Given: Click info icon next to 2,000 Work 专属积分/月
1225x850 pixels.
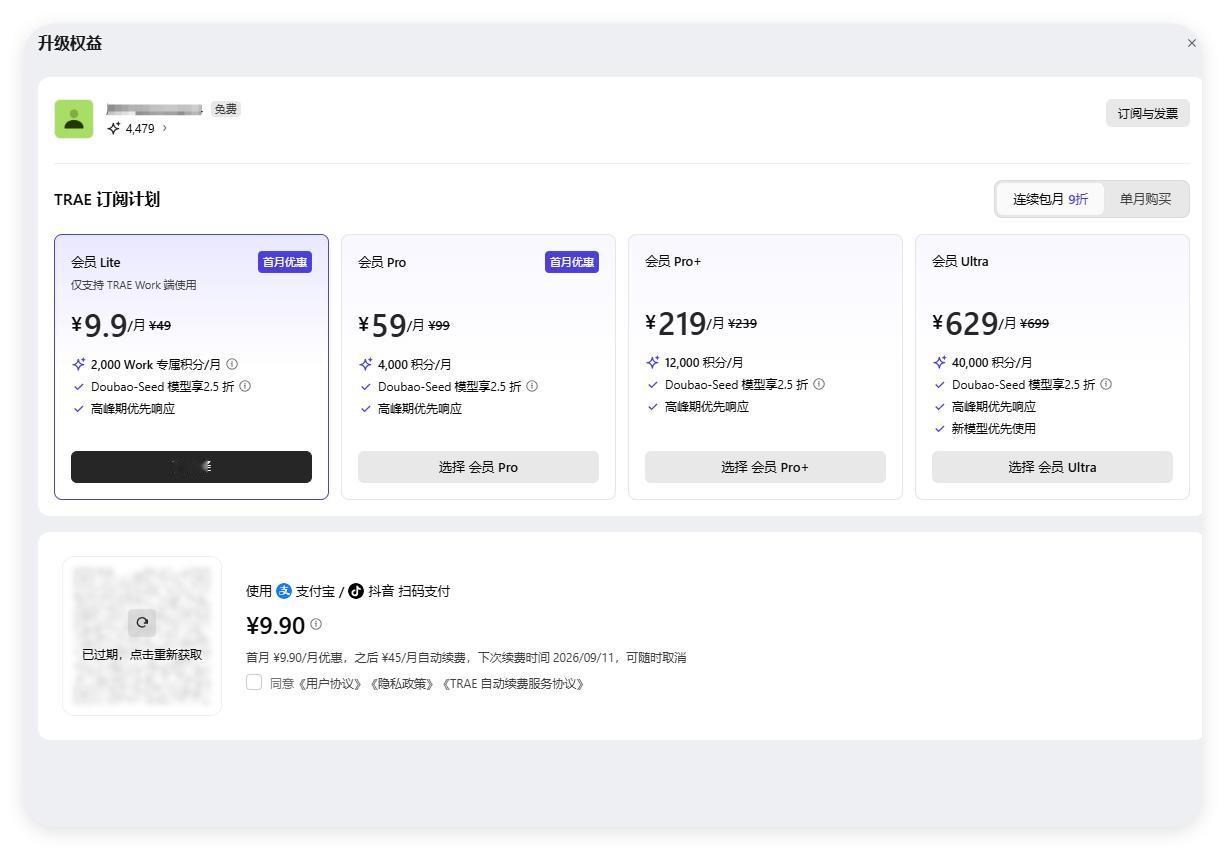Looking at the screenshot, I should tap(232, 364).
